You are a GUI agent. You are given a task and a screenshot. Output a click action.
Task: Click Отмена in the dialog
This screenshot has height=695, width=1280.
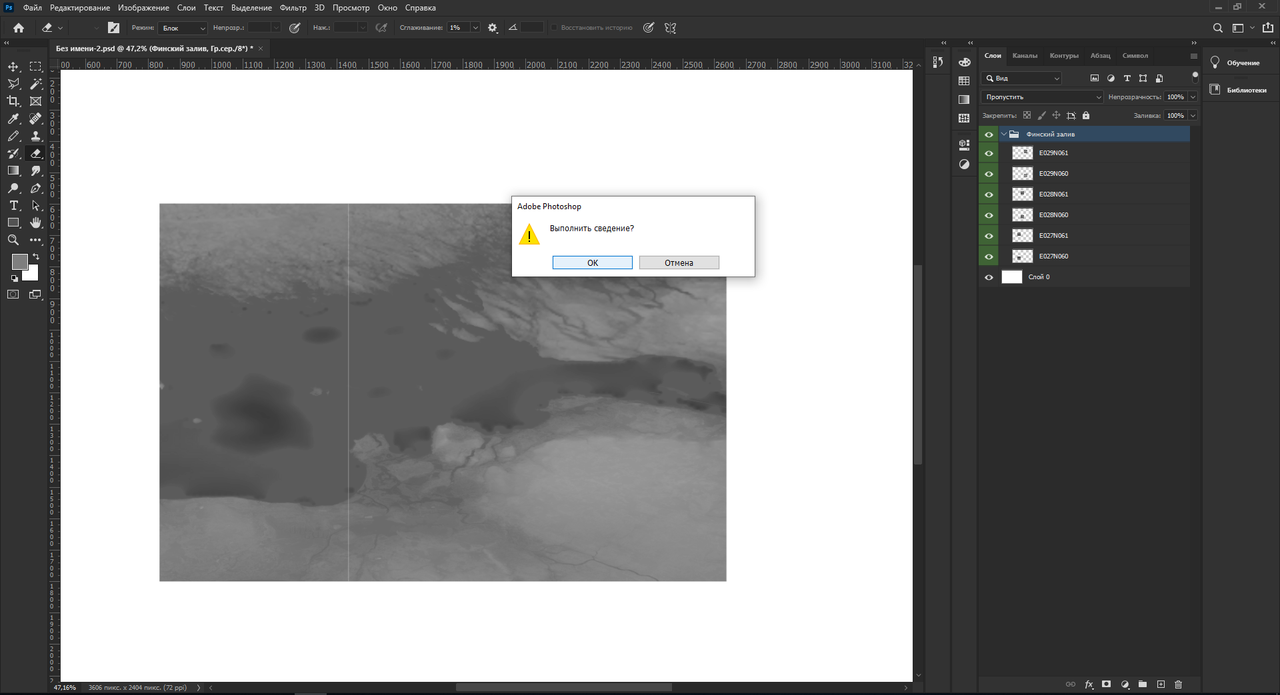[679, 263]
